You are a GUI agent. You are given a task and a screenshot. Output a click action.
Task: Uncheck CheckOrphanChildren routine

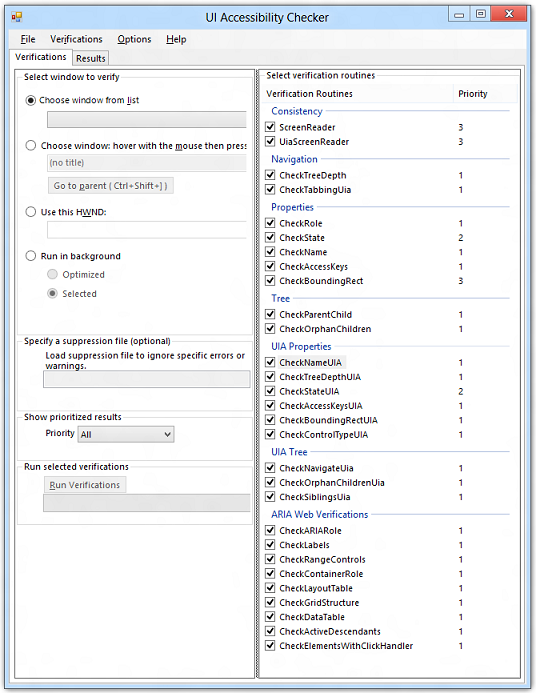coord(270,329)
